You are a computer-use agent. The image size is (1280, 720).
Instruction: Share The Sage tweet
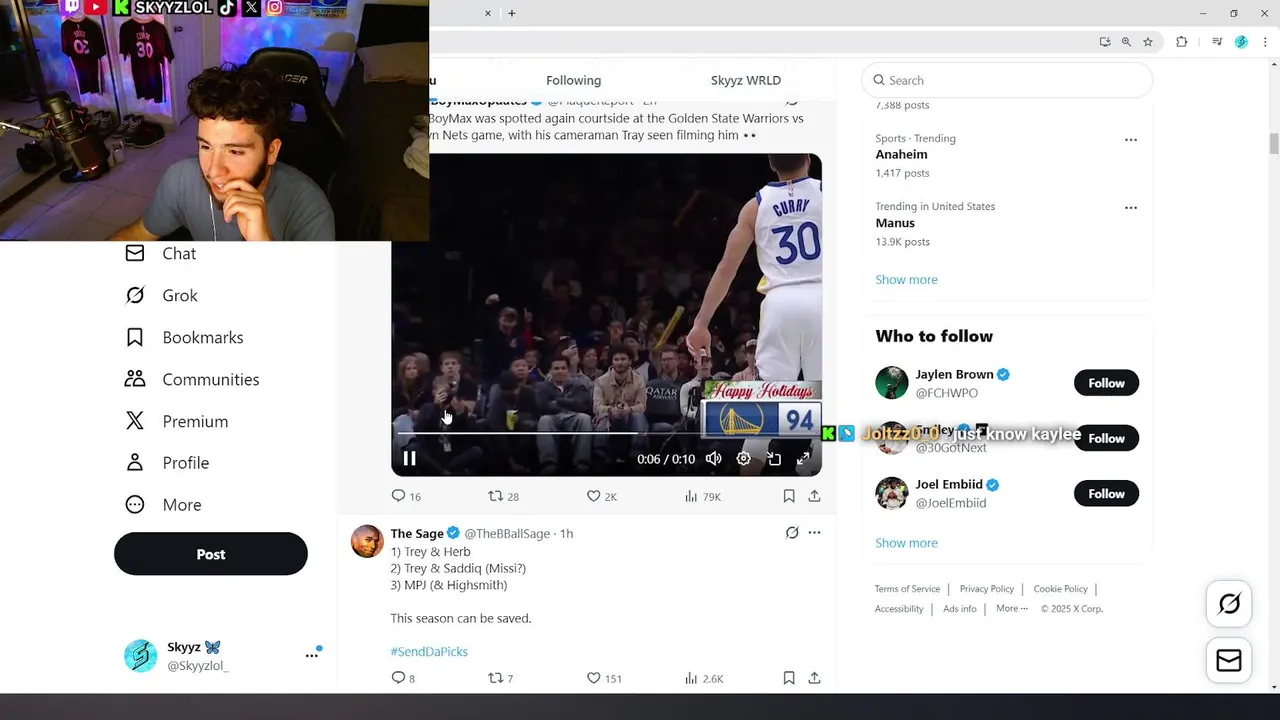pyautogui.click(x=814, y=678)
